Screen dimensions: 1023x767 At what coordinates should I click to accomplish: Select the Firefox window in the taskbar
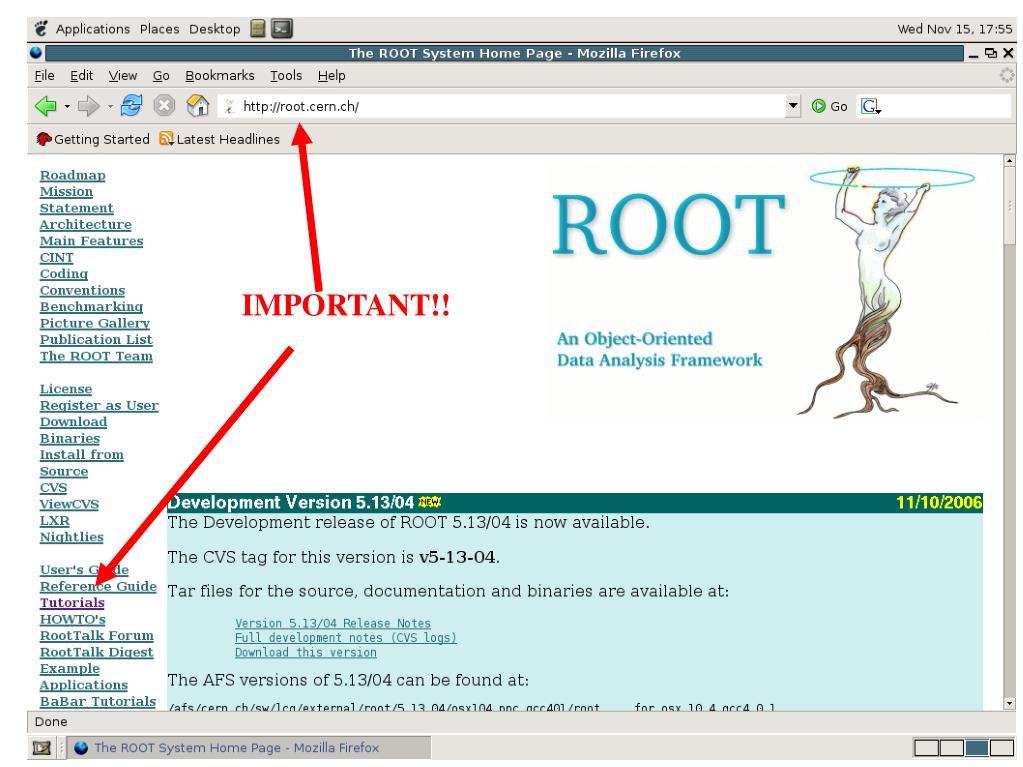pyautogui.click(x=249, y=747)
